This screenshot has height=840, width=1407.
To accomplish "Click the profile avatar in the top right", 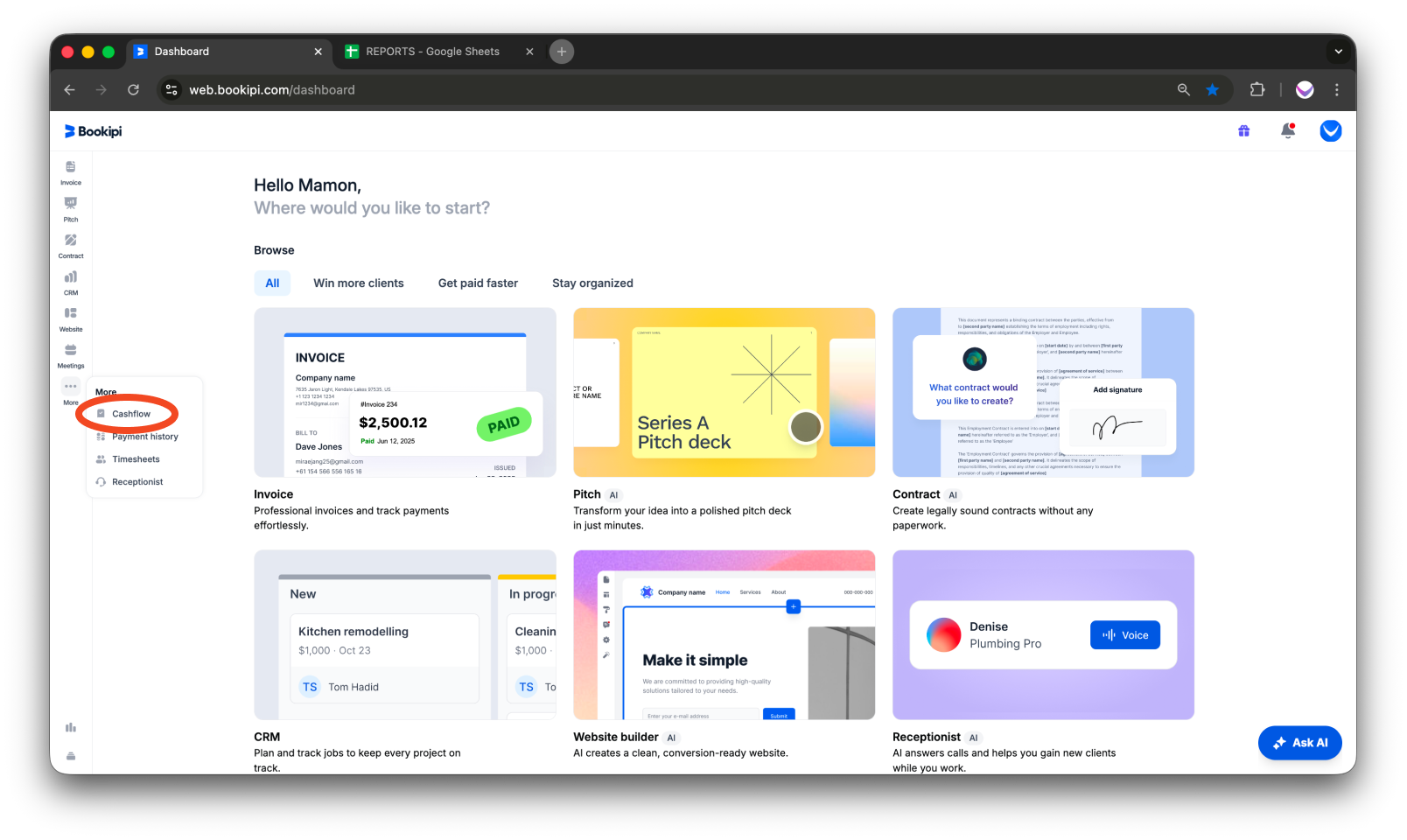I will point(1330,130).
